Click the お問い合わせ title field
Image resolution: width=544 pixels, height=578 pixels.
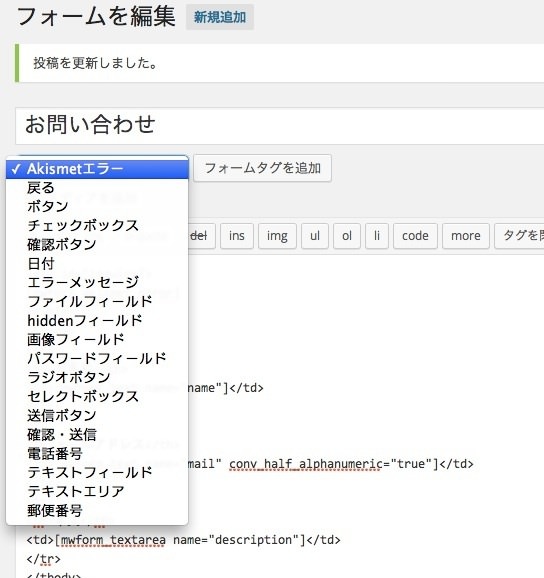click(280, 126)
